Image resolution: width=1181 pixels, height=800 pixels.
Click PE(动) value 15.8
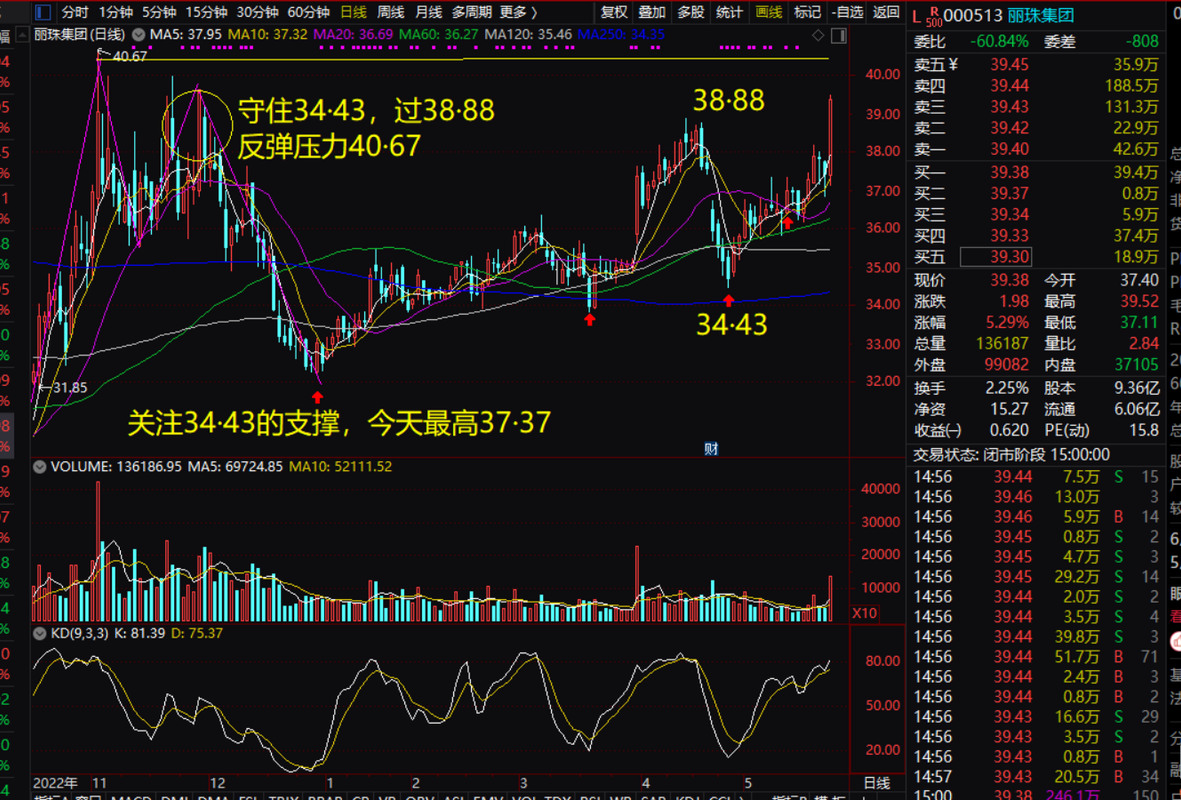[x=1144, y=430]
